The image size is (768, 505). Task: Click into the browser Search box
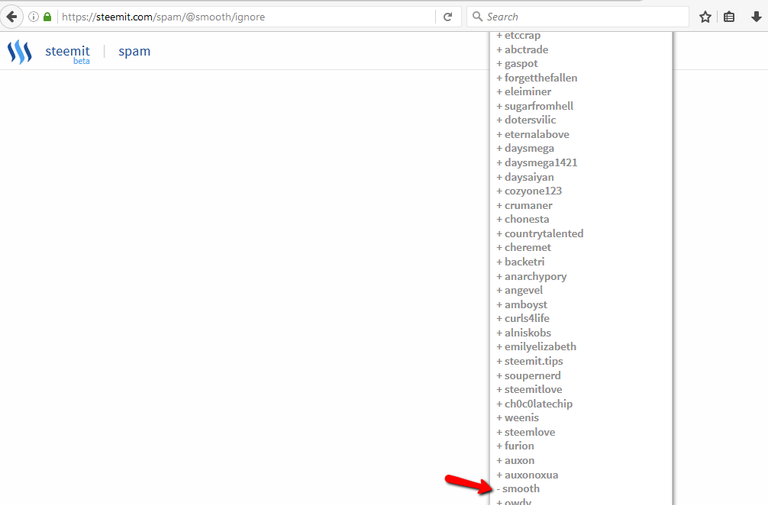point(578,17)
